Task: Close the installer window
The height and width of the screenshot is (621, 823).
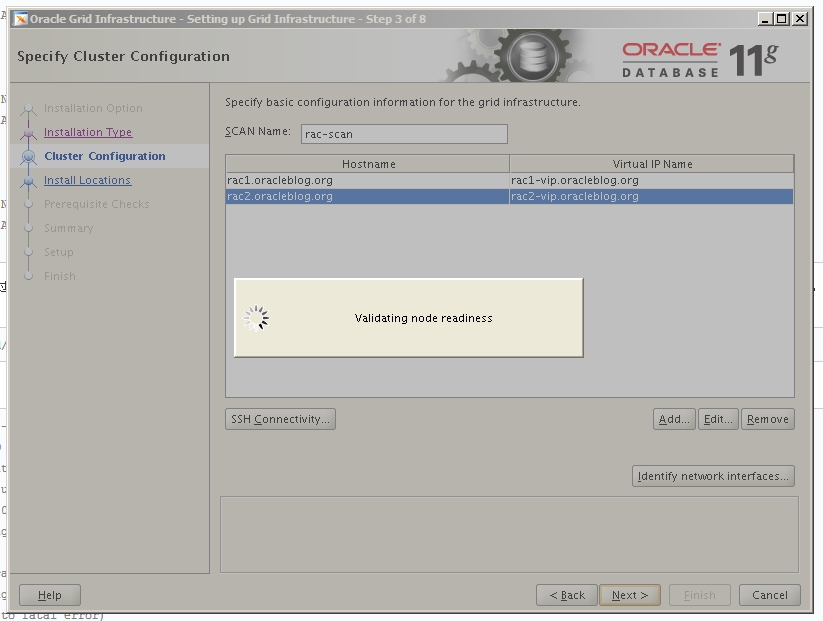Action: pos(800,19)
